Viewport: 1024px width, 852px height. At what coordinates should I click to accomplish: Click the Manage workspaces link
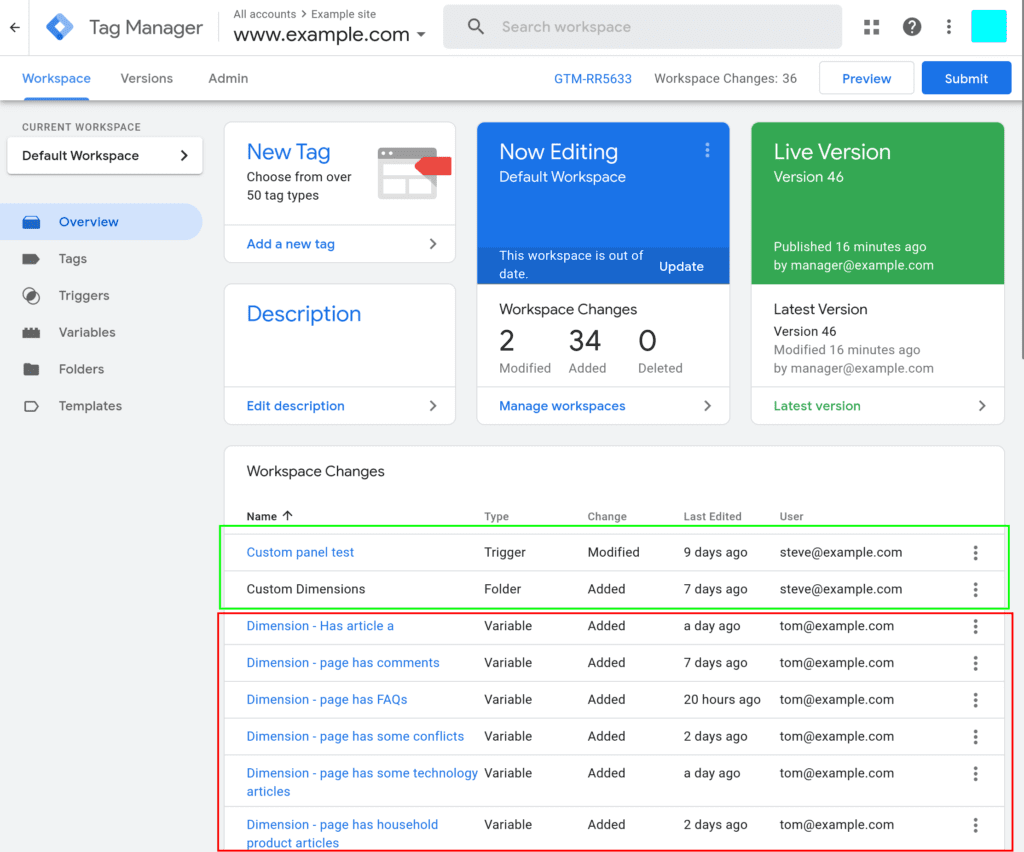point(562,405)
